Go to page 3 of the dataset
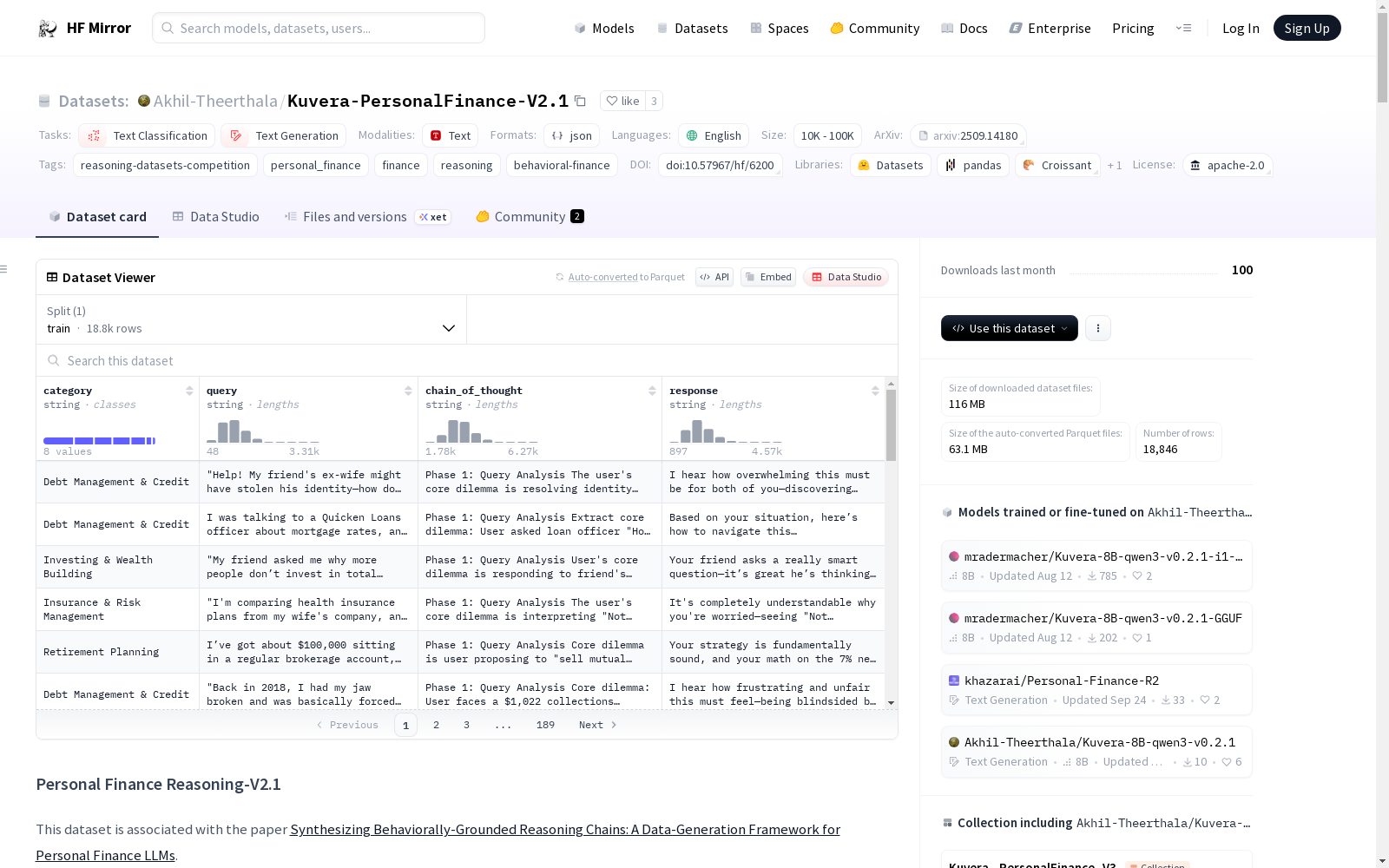 click(x=466, y=725)
